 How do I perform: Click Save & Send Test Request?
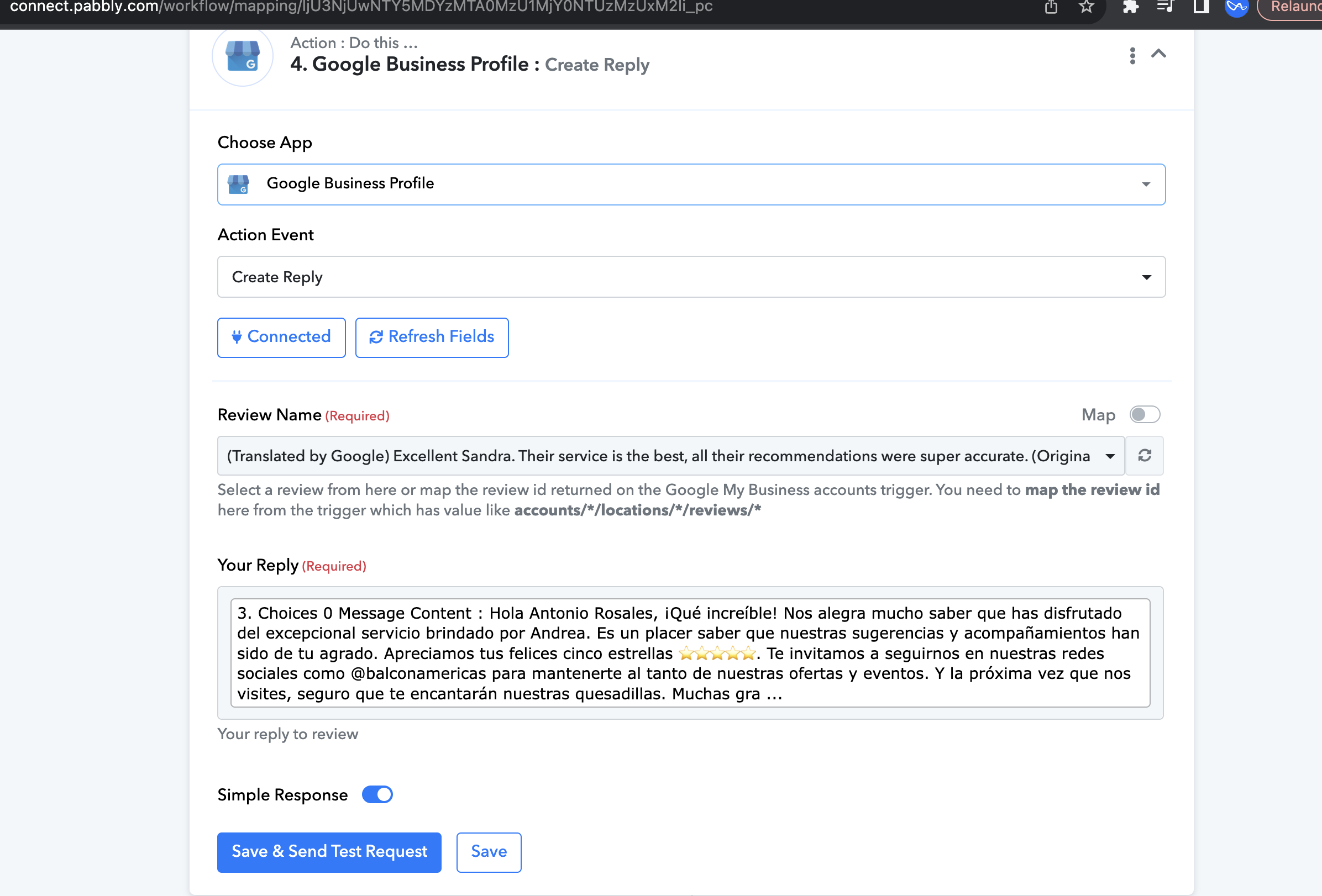(329, 852)
